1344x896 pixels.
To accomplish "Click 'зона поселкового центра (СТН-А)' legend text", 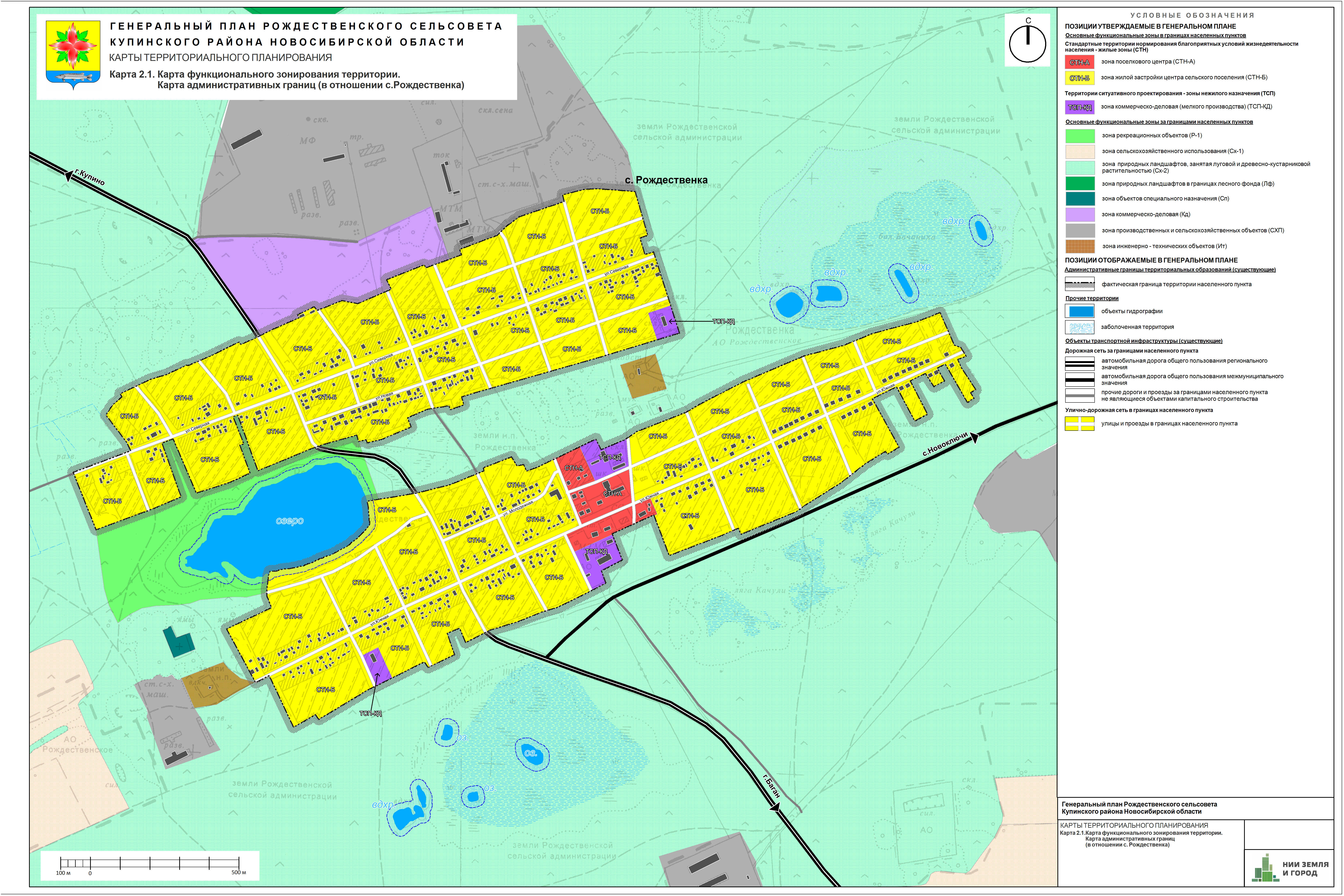I will (1148, 62).
